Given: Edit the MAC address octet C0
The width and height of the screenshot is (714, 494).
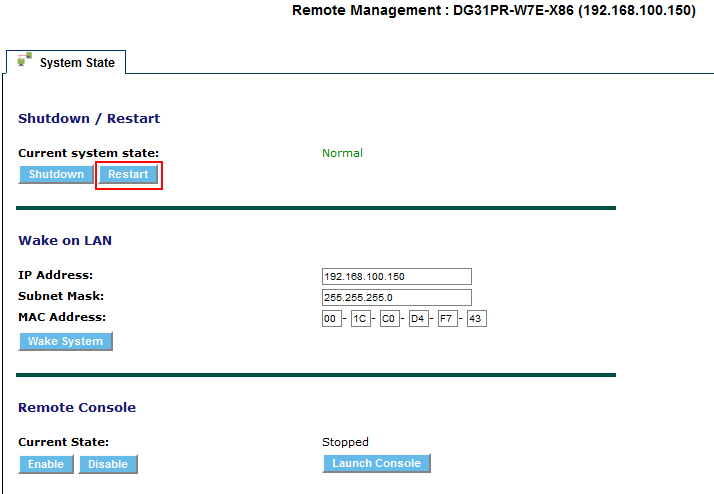Looking at the screenshot, I should pyautogui.click(x=389, y=319).
